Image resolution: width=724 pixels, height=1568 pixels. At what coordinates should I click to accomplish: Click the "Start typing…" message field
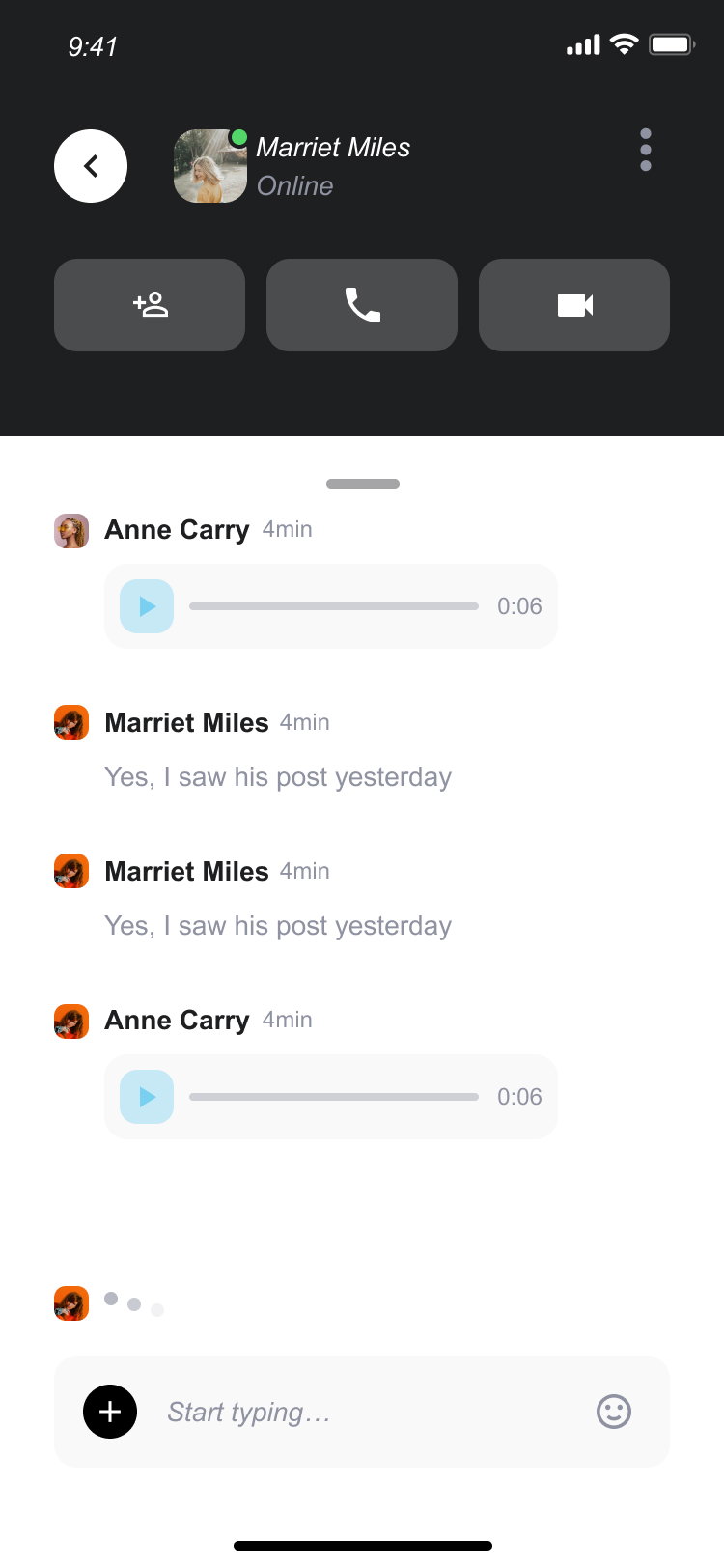point(367,1413)
